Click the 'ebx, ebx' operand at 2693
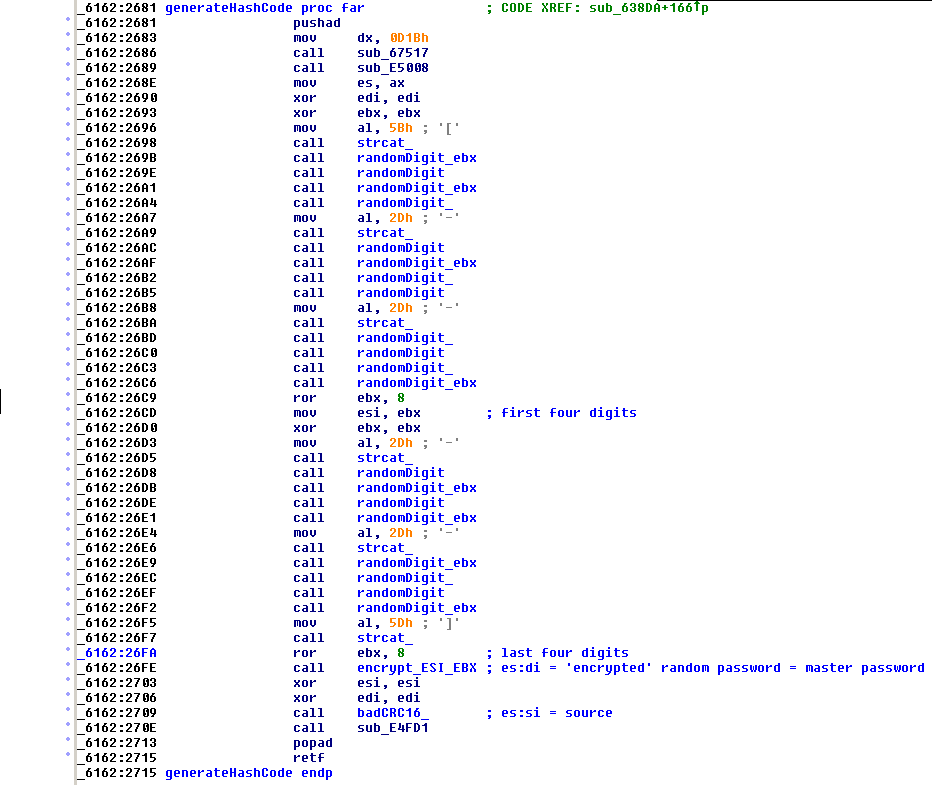Image resolution: width=932 pixels, height=785 pixels. pos(389,113)
